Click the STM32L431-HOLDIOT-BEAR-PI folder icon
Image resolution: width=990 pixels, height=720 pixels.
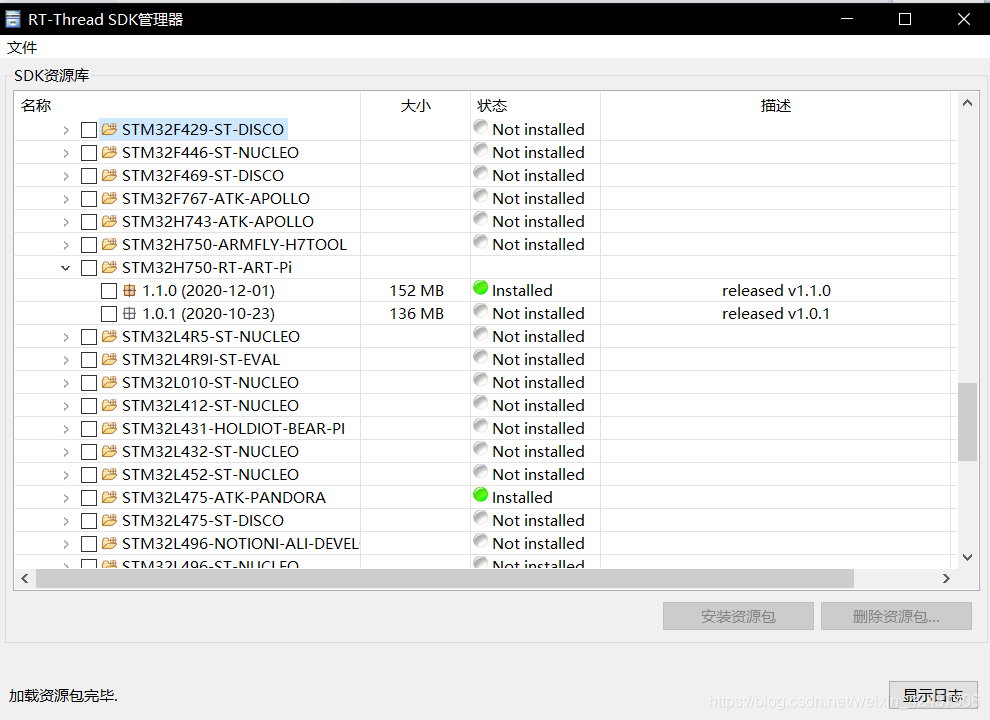(x=109, y=428)
